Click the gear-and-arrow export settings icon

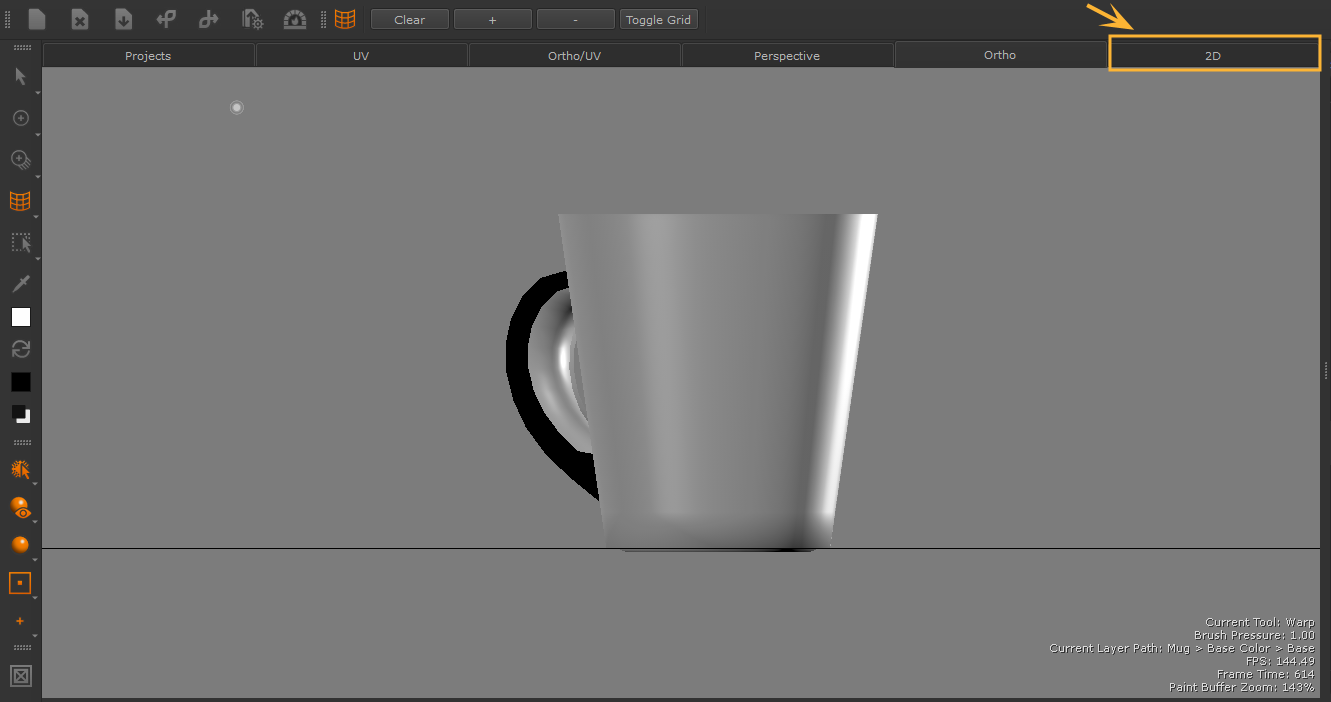coord(252,19)
